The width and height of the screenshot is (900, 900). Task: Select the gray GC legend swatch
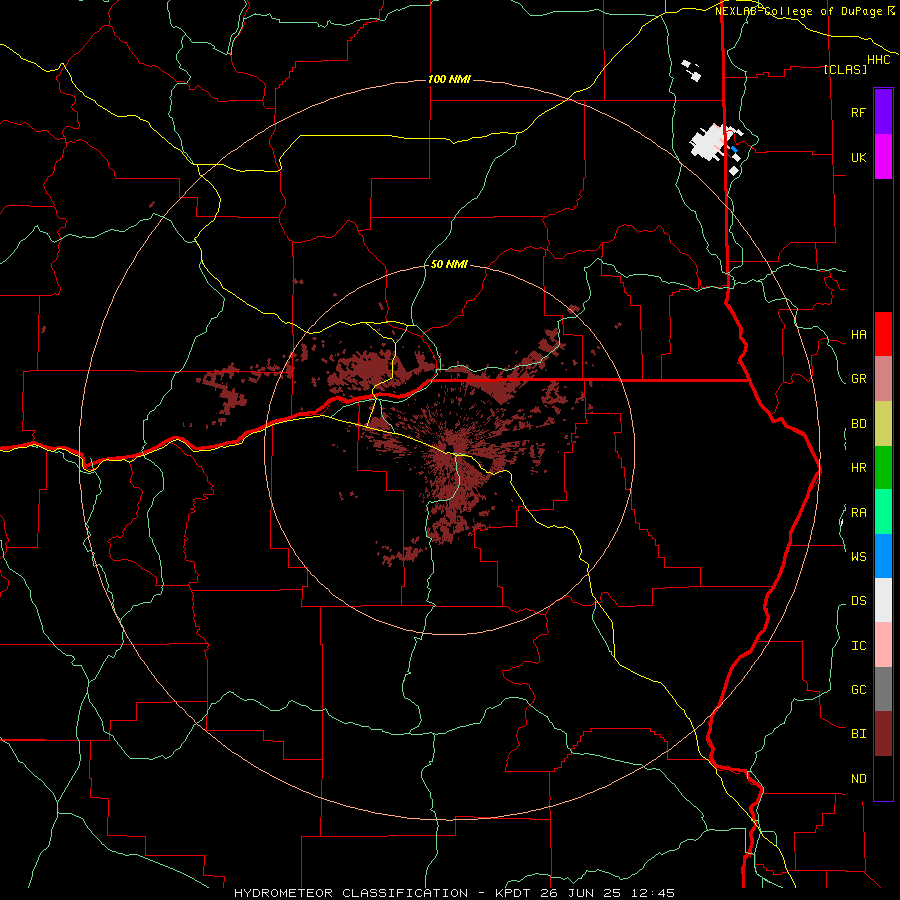[x=883, y=689]
